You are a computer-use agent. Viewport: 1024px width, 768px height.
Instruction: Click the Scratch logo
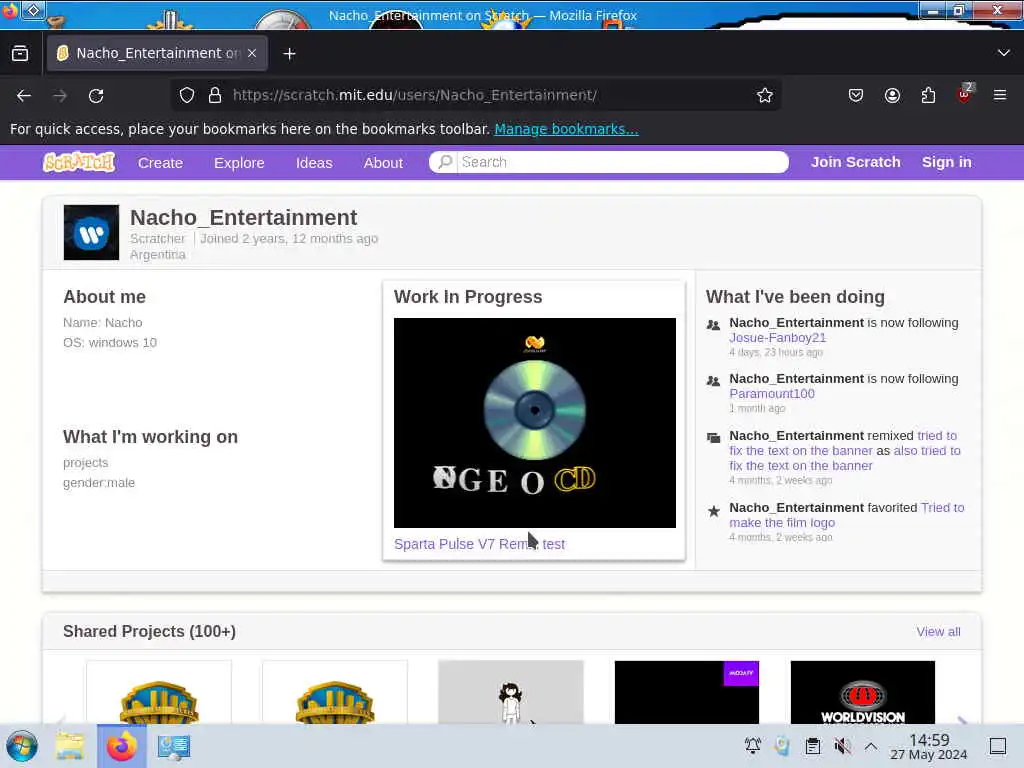click(x=79, y=162)
